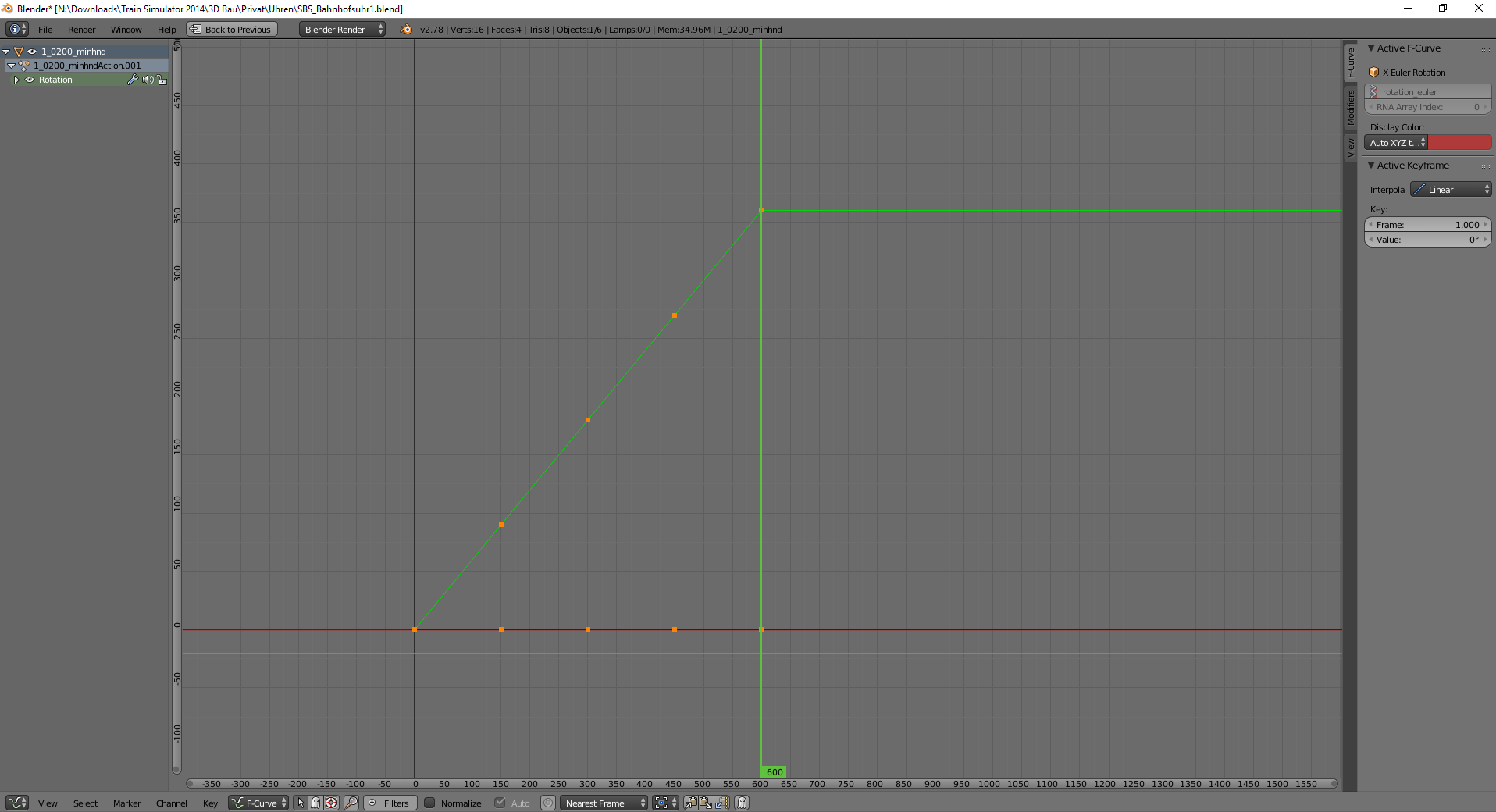Image resolution: width=1496 pixels, height=812 pixels.
Task: Click the magnifier search filter icon
Action: (351, 803)
